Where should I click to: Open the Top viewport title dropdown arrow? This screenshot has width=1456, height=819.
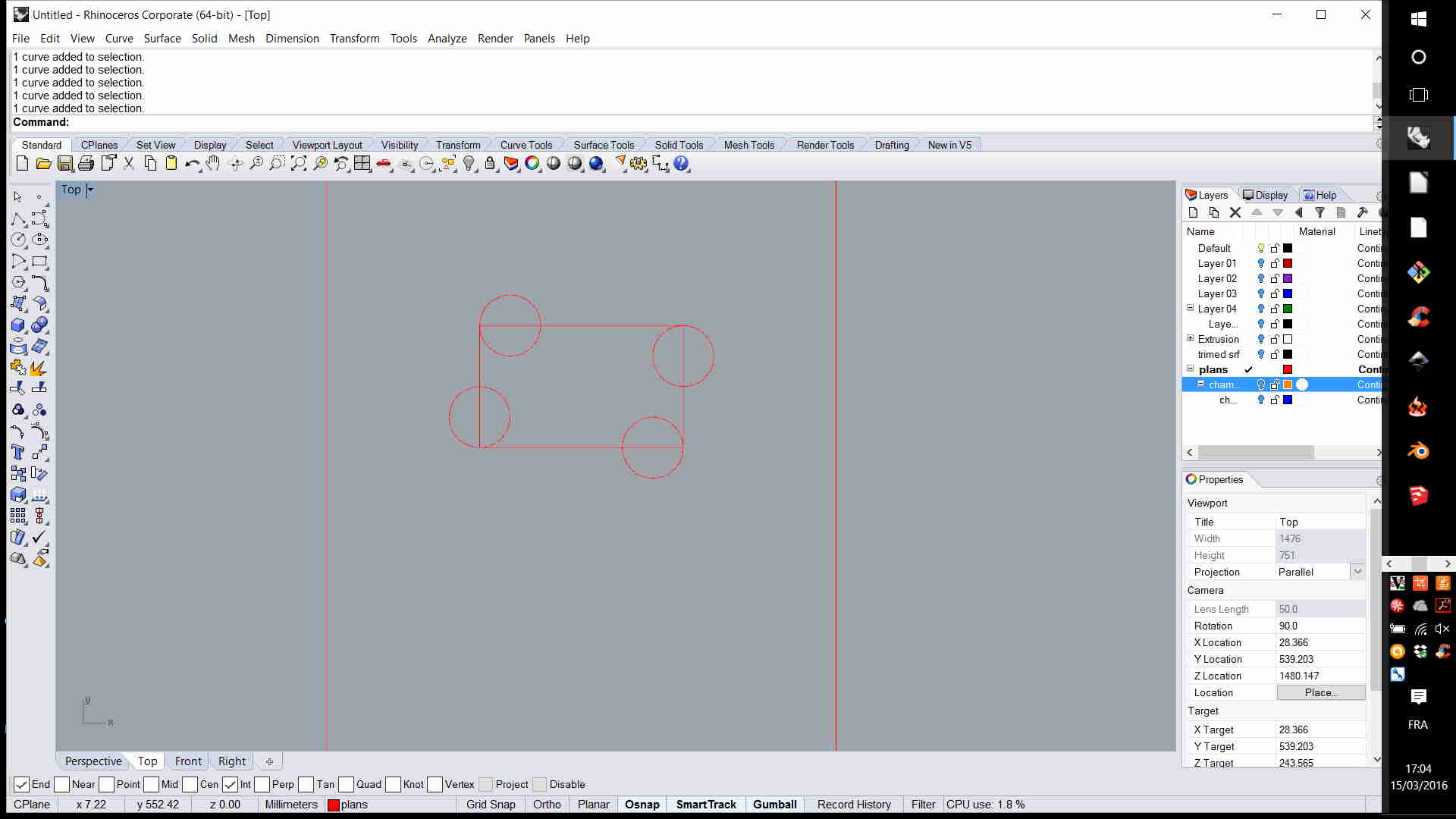pos(90,190)
